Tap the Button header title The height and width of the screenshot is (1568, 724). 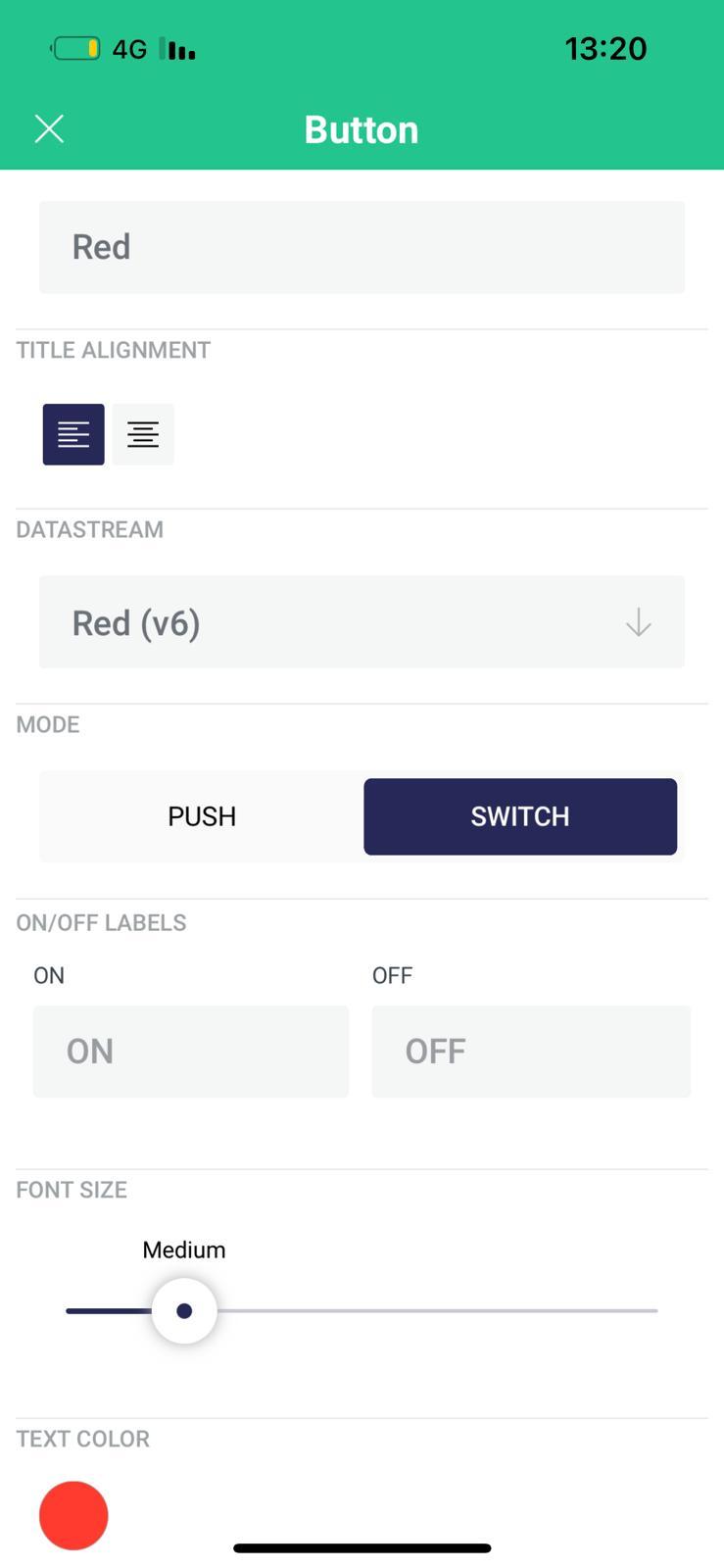click(362, 129)
